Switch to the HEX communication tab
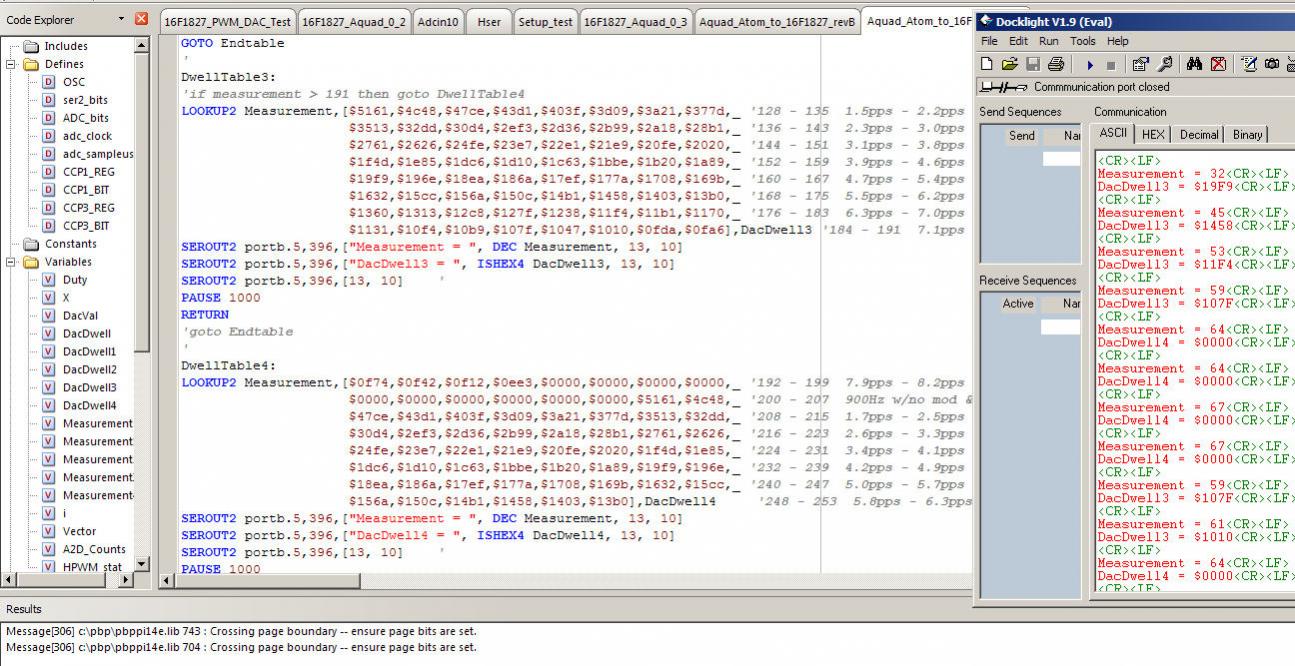This screenshot has height=666, width=1295. point(1153,134)
